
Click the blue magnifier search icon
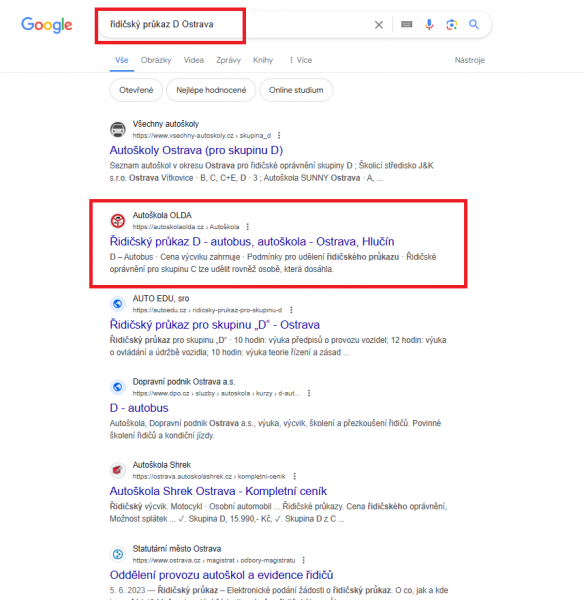click(x=474, y=24)
